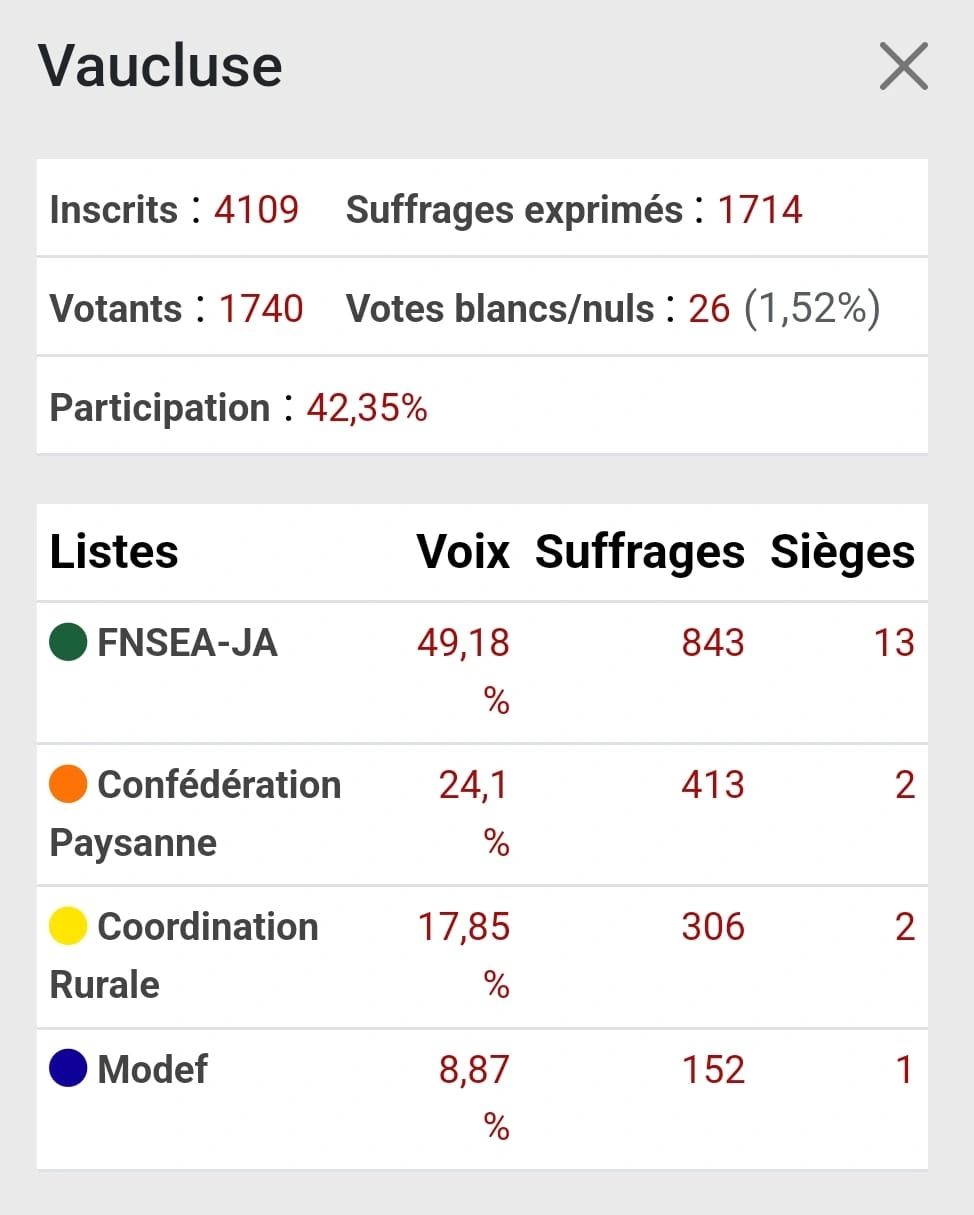The image size is (974, 1215).
Task: Select the Modef list name
Action: click(152, 1070)
